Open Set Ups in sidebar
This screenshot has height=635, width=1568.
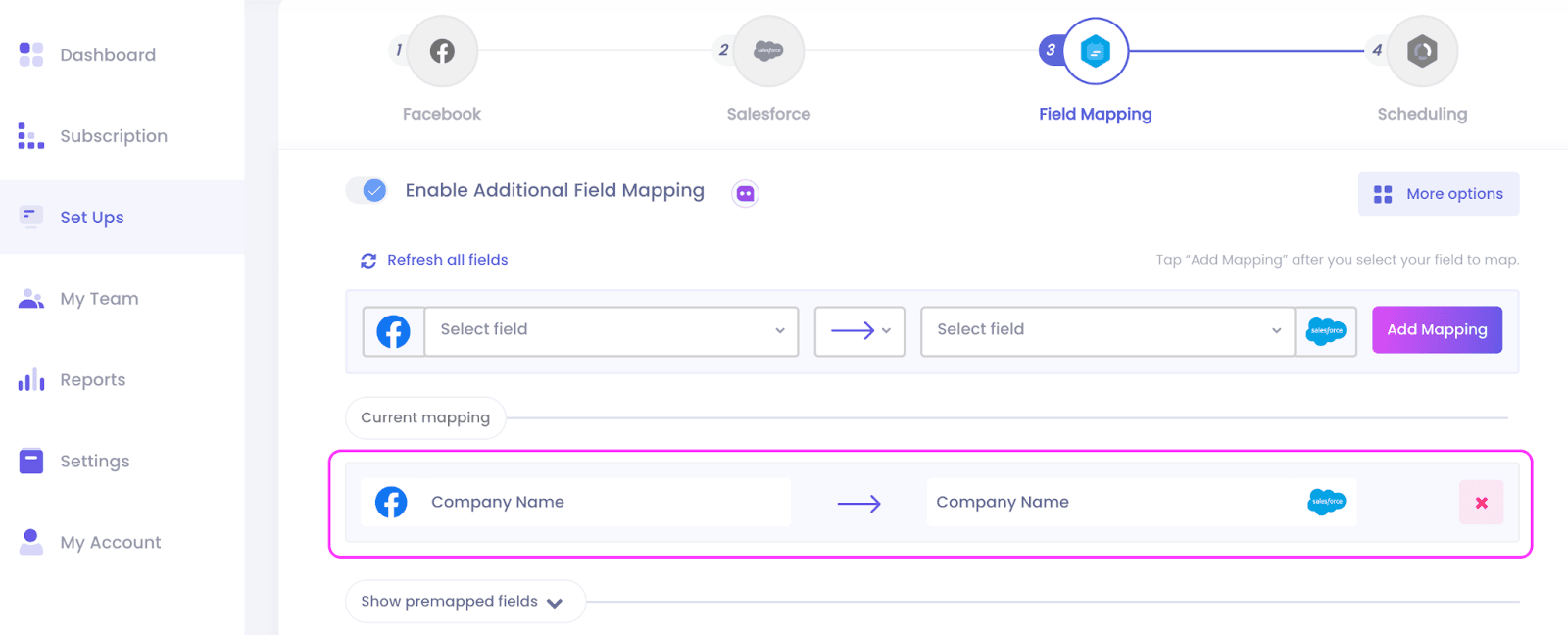[92, 218]
